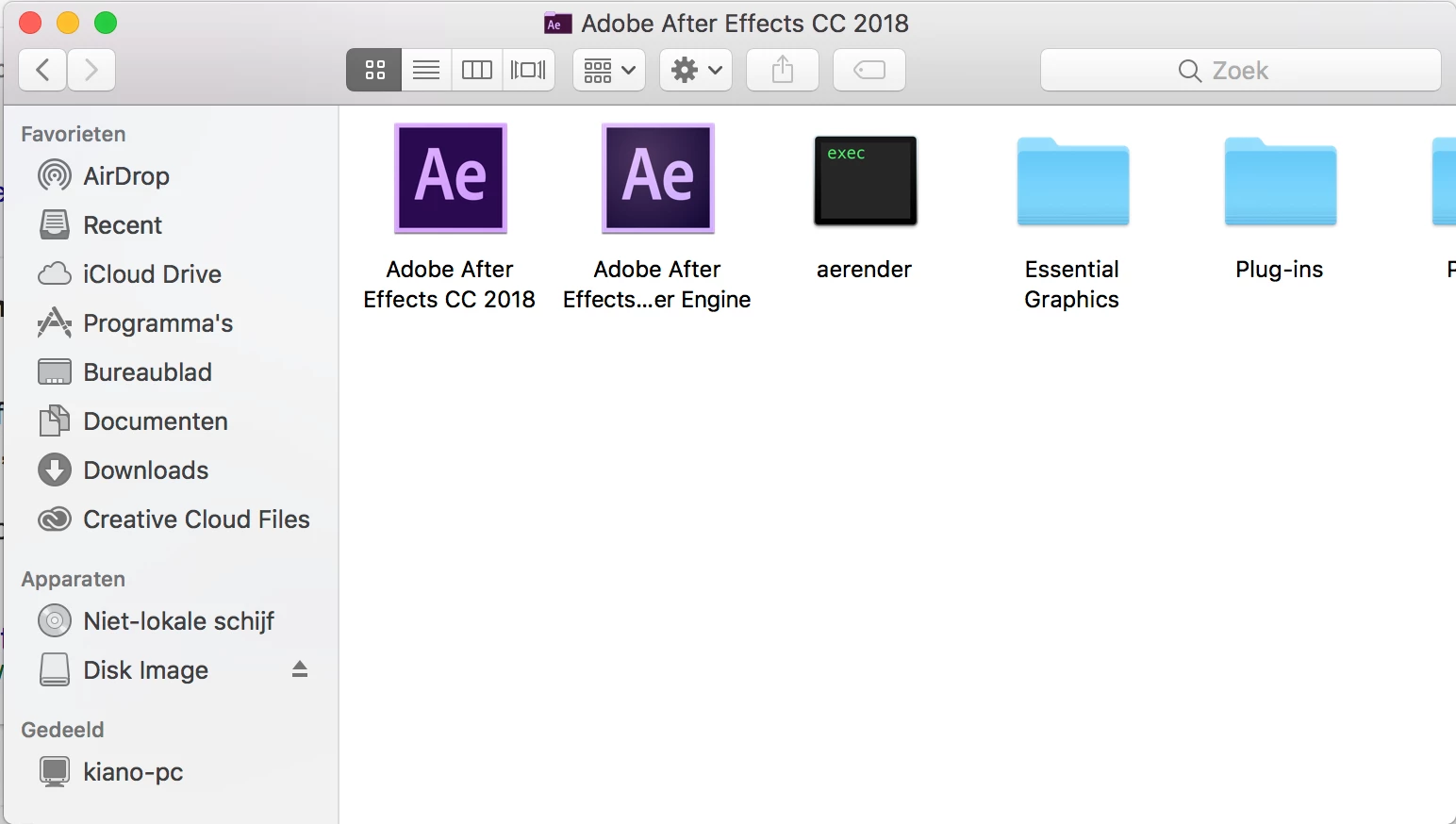The width and height of the screenshot is (1456, 824).
Task: Switch to icon view
Action: (x=374, y=70)
